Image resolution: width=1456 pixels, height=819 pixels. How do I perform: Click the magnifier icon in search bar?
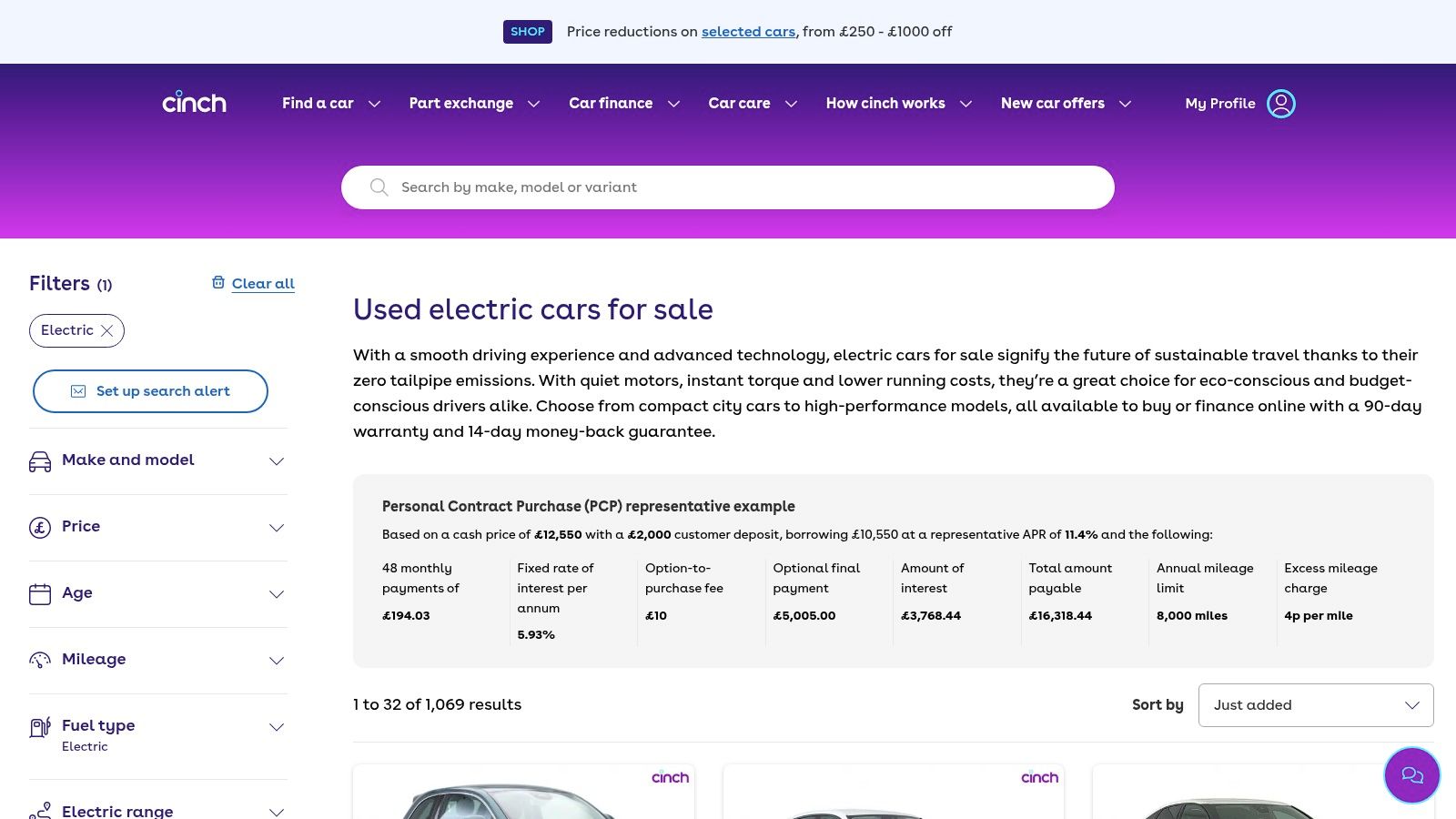tap(379, 187)
